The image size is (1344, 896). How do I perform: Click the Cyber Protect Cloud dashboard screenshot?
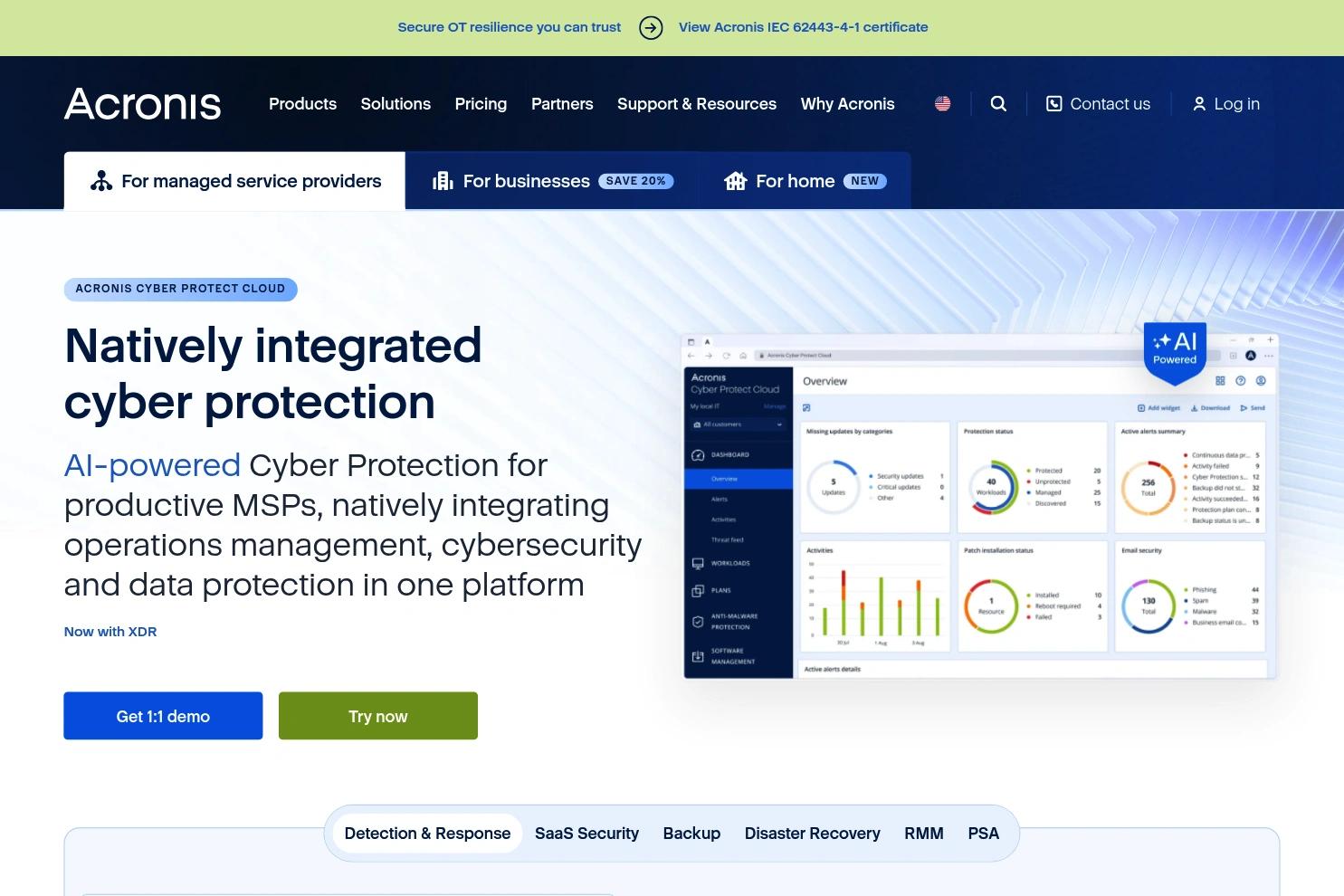[x=980, y=505]
